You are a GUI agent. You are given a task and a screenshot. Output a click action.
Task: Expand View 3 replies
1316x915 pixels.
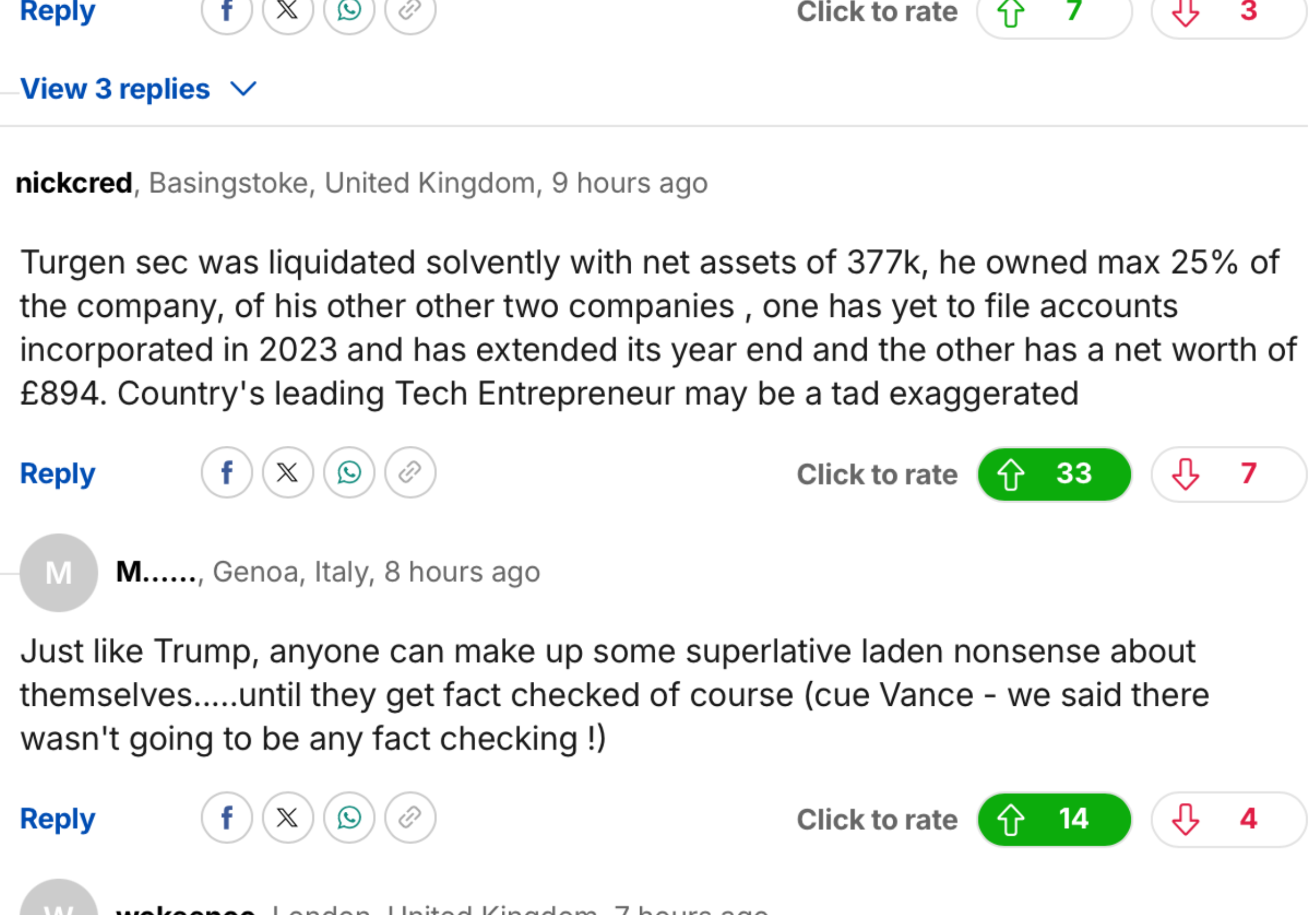pyautogui.click(x=115, y=89)
